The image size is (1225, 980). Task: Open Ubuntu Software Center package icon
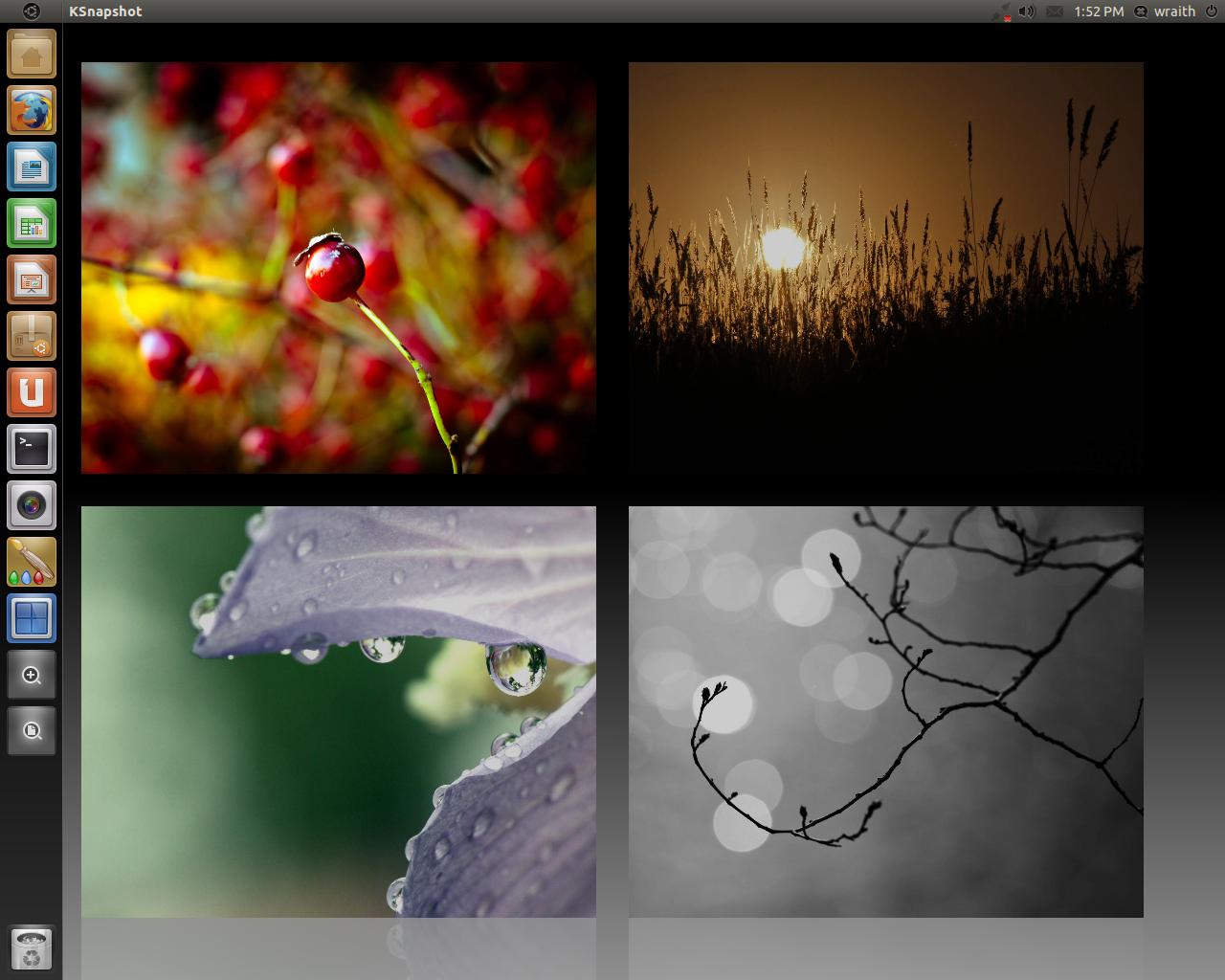point(32,337)
